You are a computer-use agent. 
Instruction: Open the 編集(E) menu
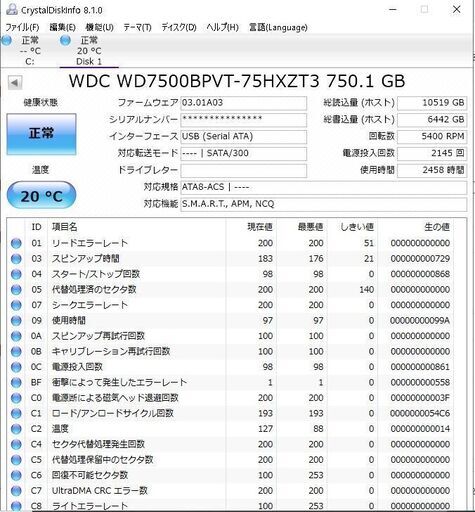tap(62, 27)
